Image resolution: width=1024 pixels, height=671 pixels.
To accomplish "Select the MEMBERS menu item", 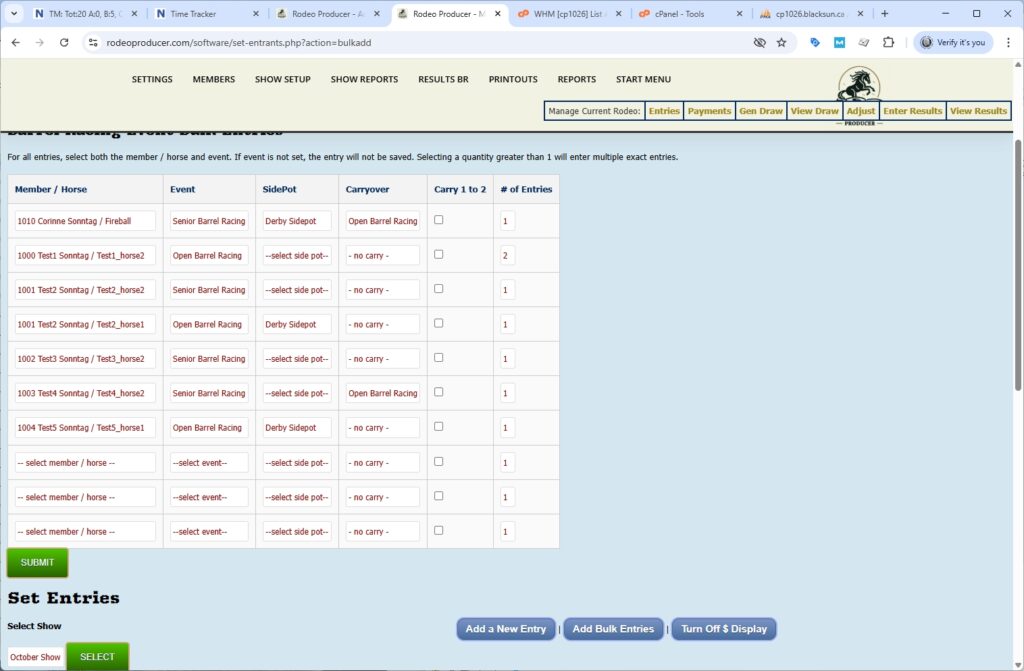I will [213, 79].
